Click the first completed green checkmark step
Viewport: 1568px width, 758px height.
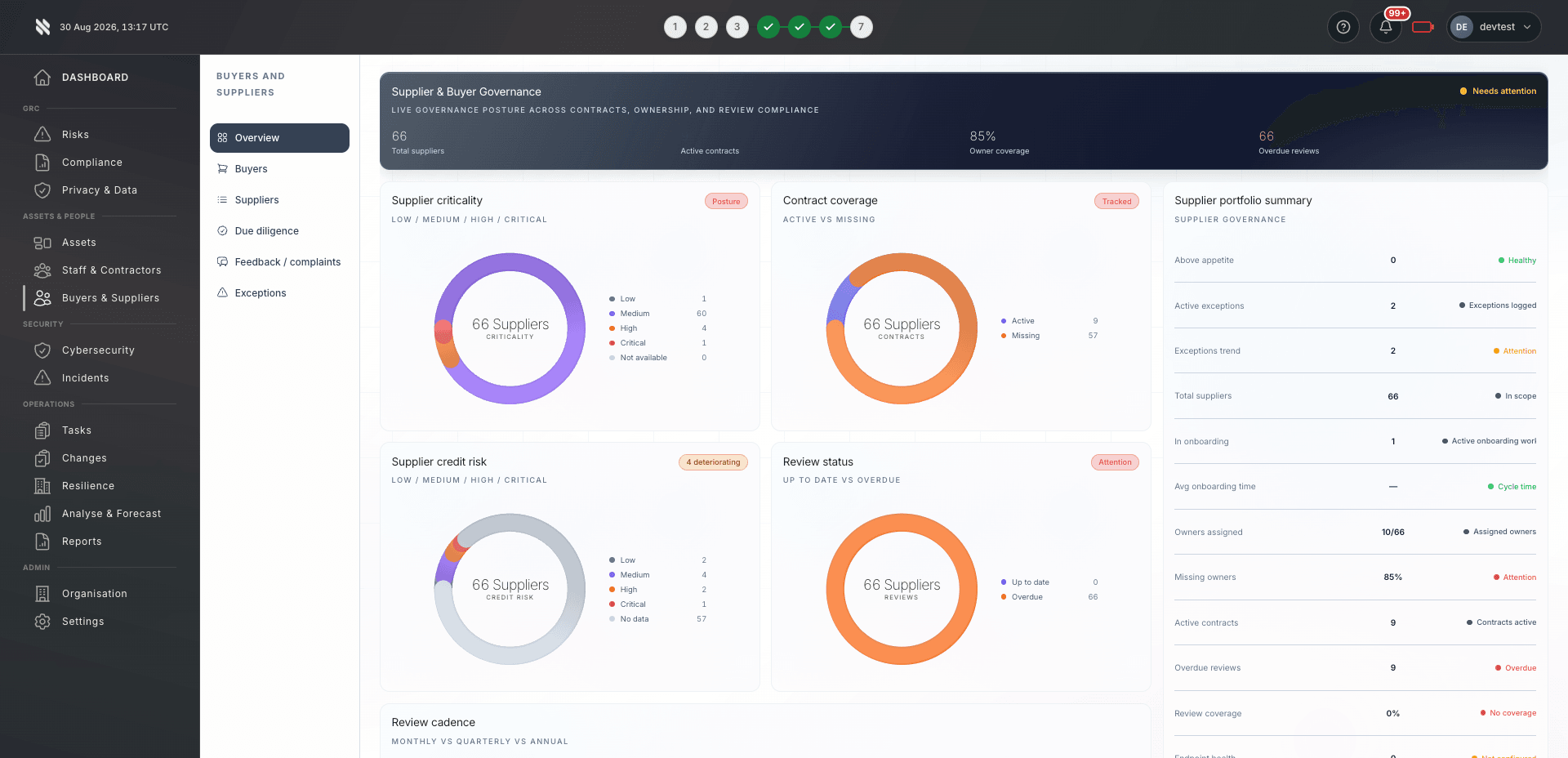pyautogui.click(x=768, y=27)
